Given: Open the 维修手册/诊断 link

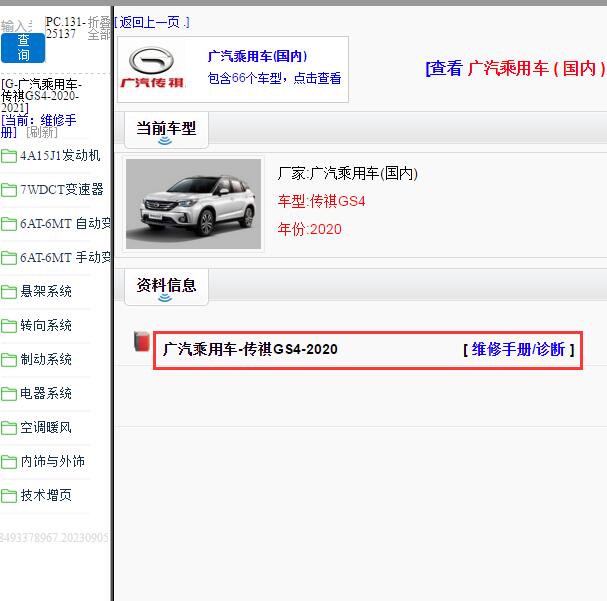Looking at the screenshot, I should [x=518, y=349].
